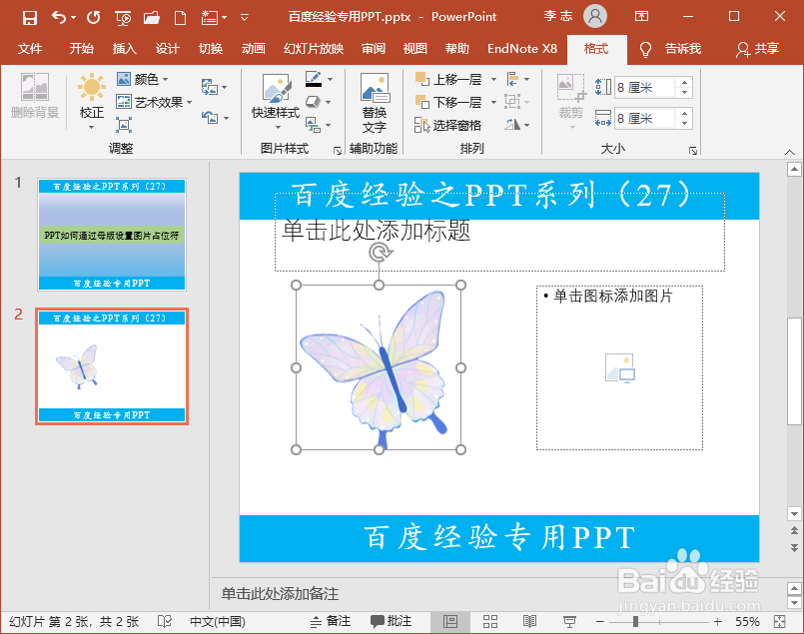
Task: Switch to Slide Sorter view icon
Action: (x=490, y=622)
